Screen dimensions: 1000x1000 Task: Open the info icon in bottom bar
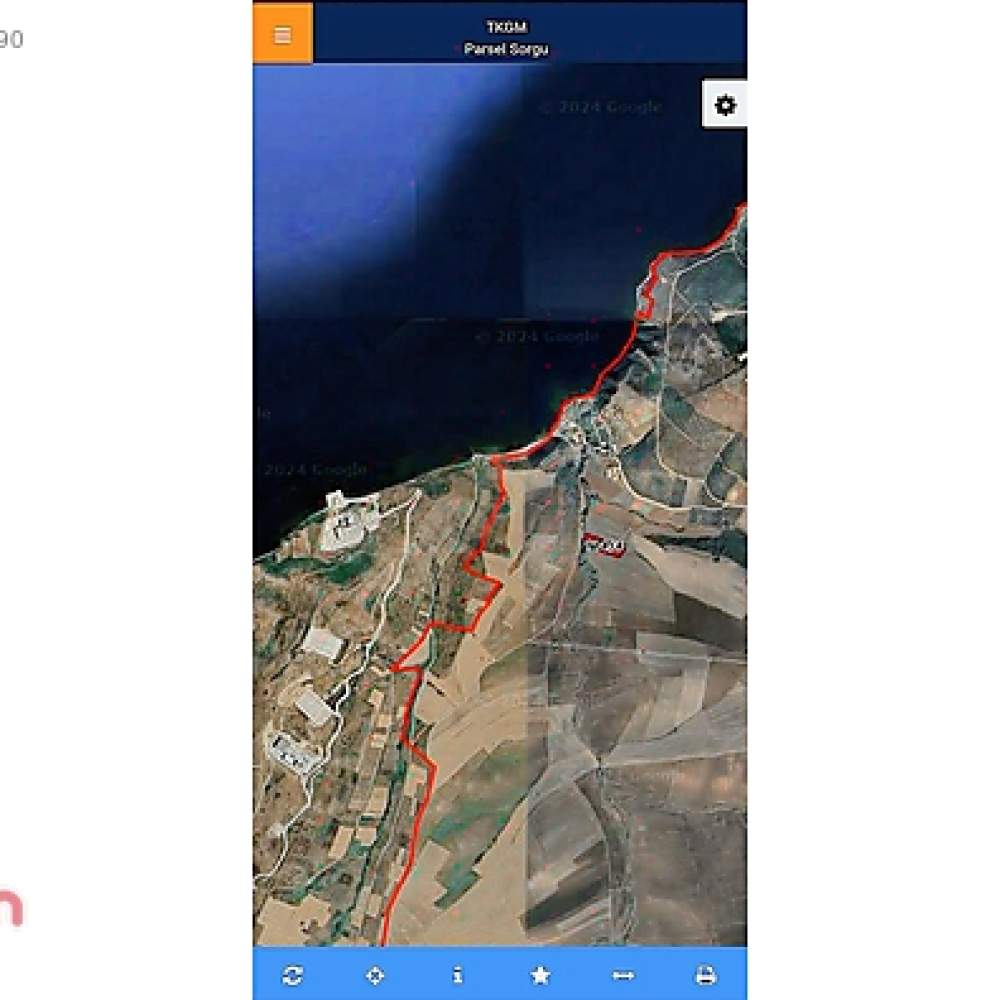coord(457,975)
